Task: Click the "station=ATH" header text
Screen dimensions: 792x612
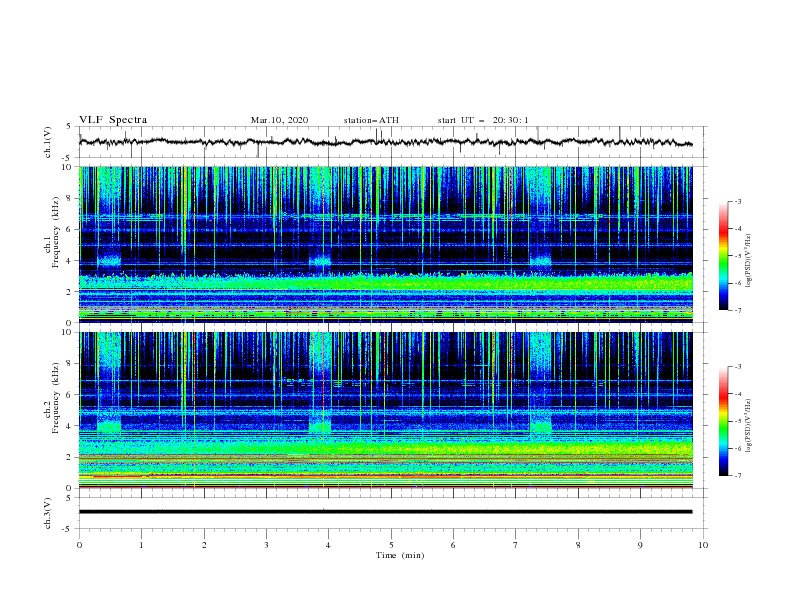Action: pos(371,120)
